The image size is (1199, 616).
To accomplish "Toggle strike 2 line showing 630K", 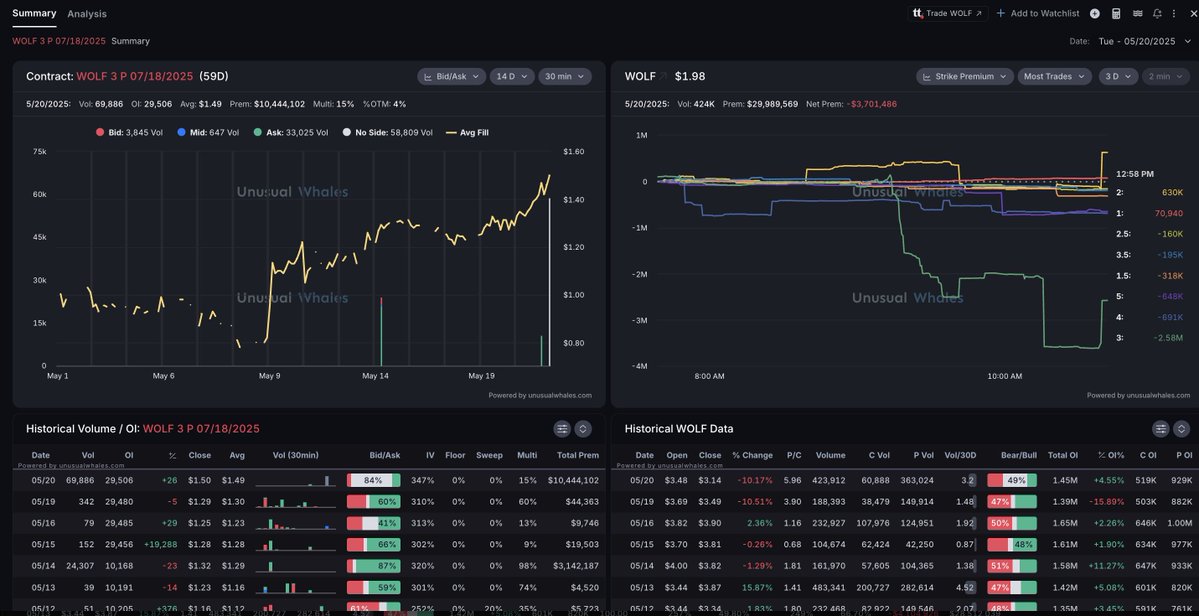I will (x=1149, y=193).
